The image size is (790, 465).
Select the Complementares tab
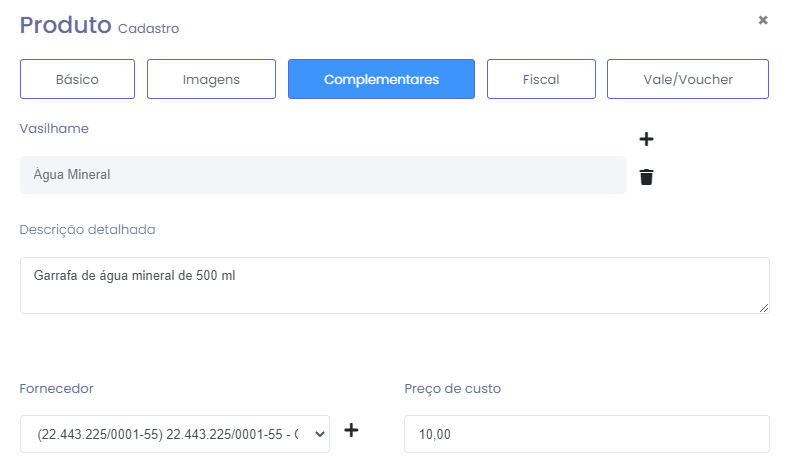click(381, 79)
